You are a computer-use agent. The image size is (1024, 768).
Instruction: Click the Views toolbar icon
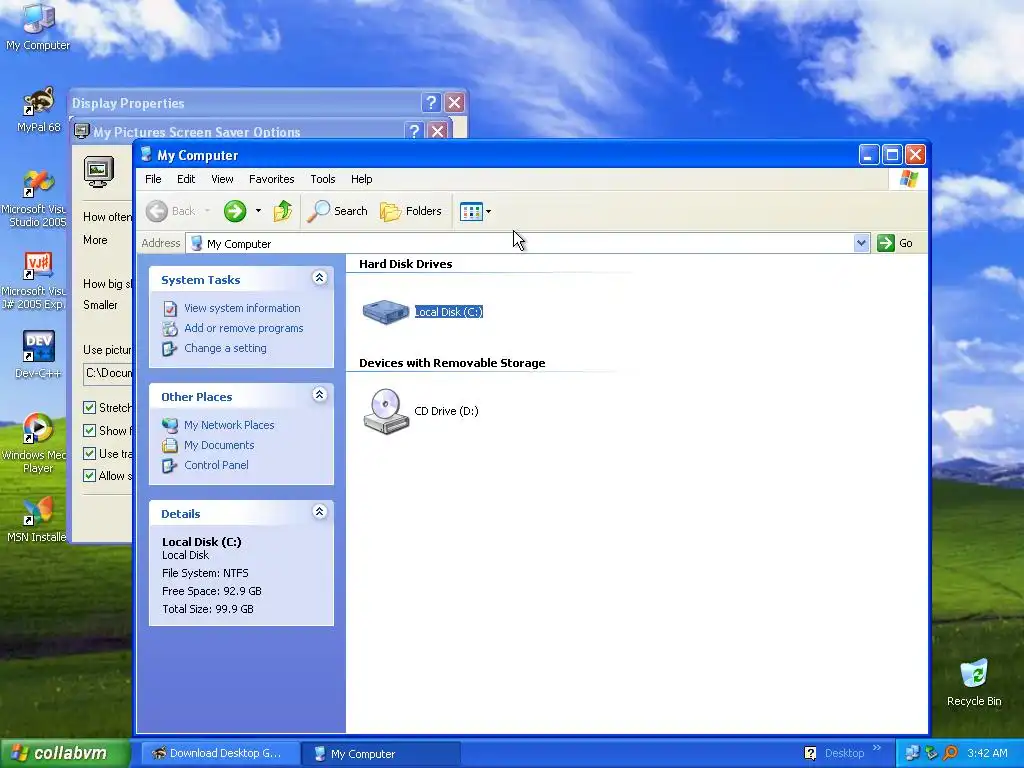point(471,212)
